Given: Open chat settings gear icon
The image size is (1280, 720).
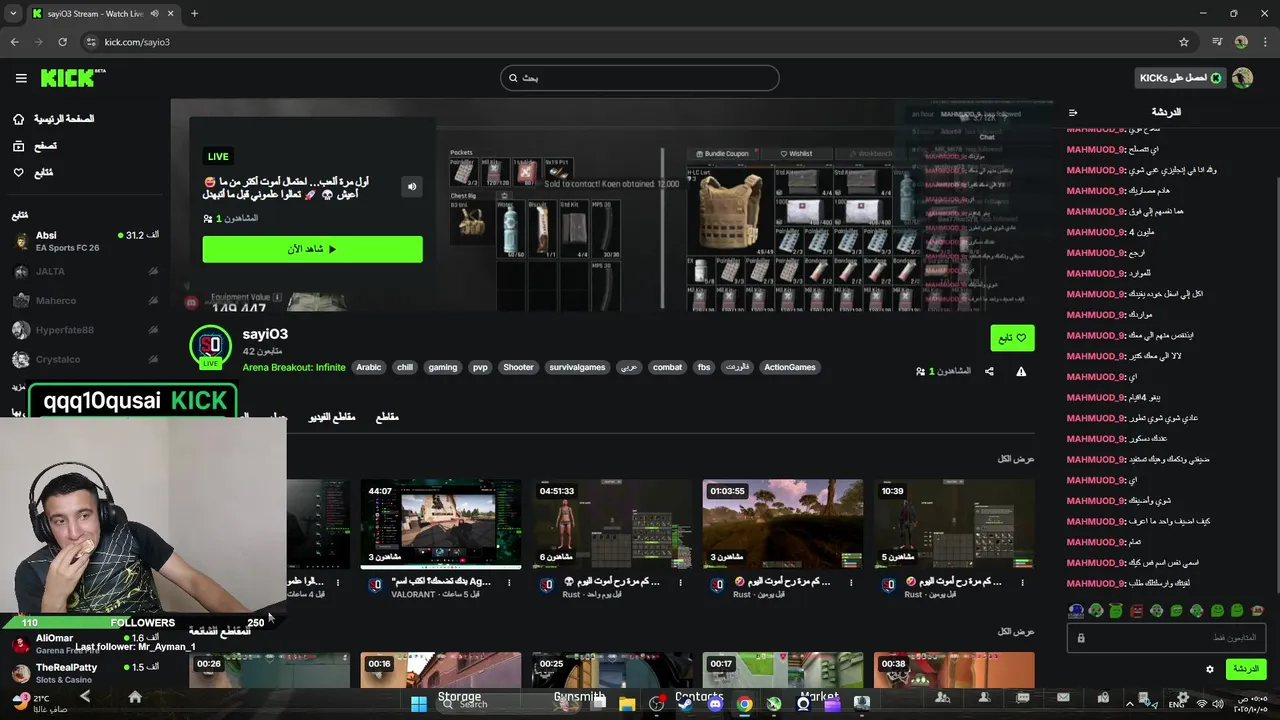Looking at the screenshot, I should click(1210, 669).
